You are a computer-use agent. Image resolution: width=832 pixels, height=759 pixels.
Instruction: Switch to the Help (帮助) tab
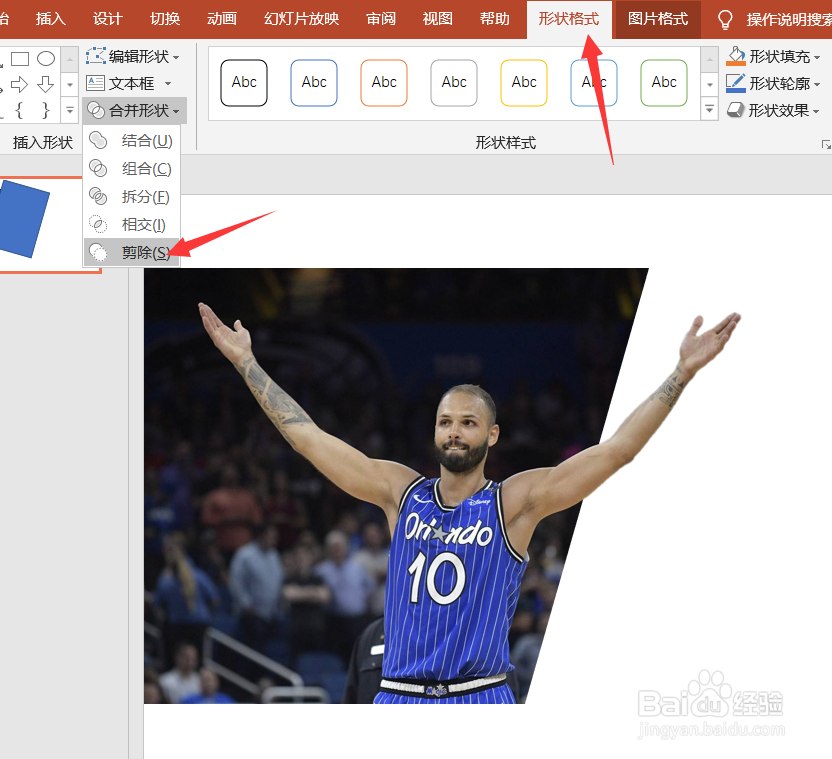pos(495,19)
